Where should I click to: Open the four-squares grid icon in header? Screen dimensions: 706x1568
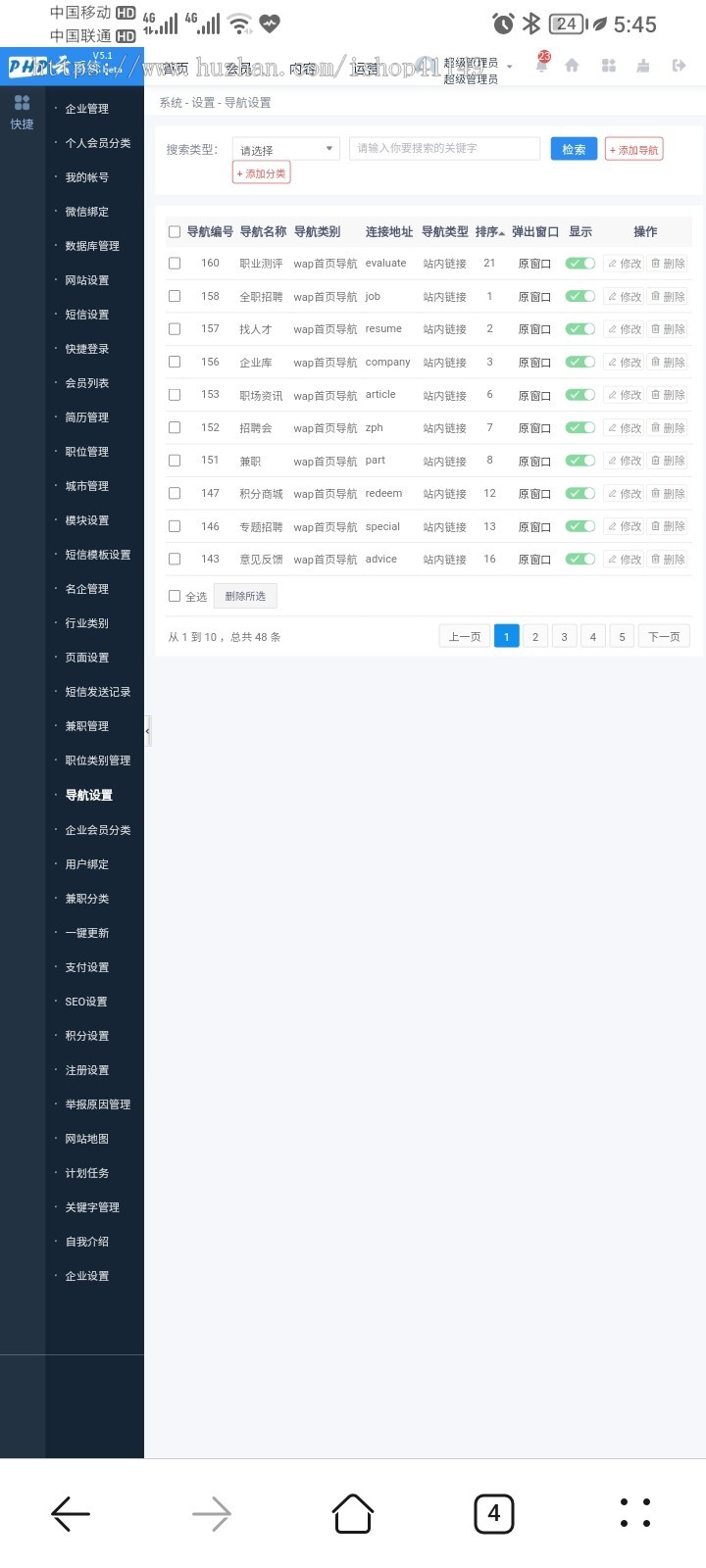pyautogui.click(x=608, y=66)
